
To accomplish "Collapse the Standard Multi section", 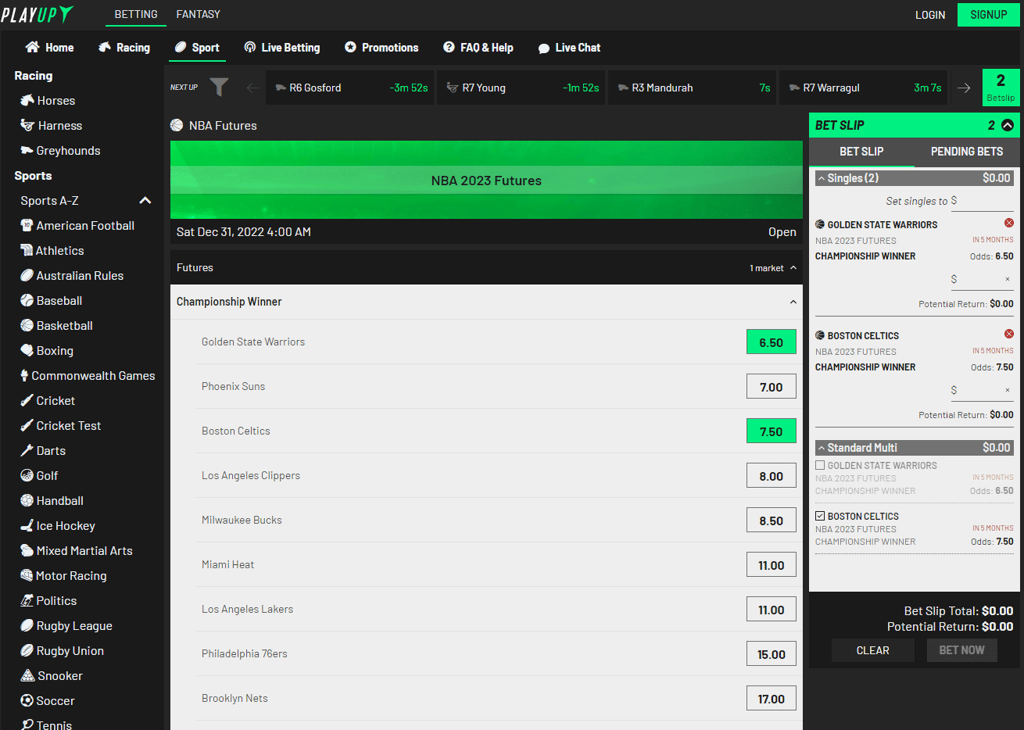I will coord(822,448).
